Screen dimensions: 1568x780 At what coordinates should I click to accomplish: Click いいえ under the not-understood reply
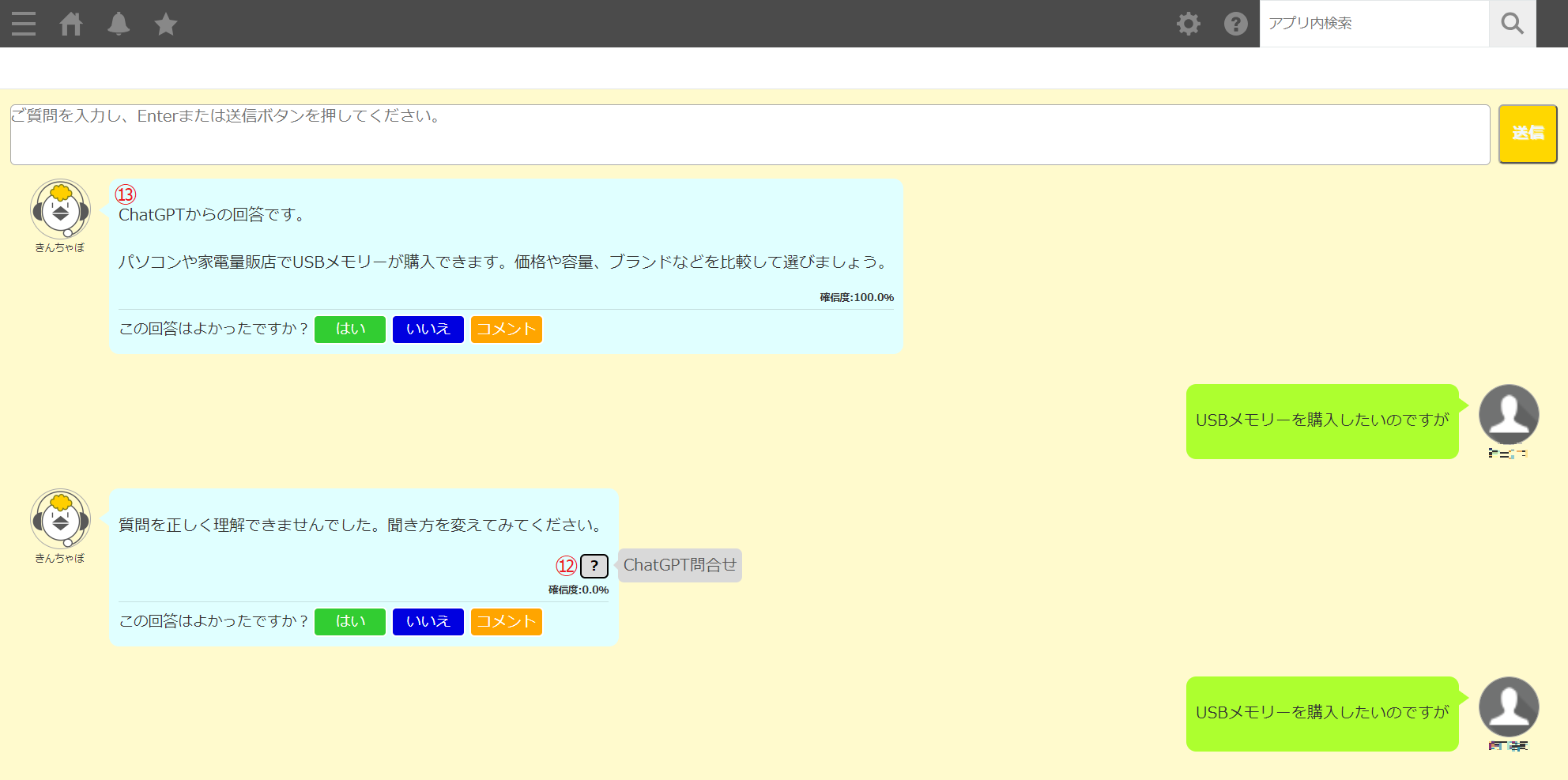[428, 621]
